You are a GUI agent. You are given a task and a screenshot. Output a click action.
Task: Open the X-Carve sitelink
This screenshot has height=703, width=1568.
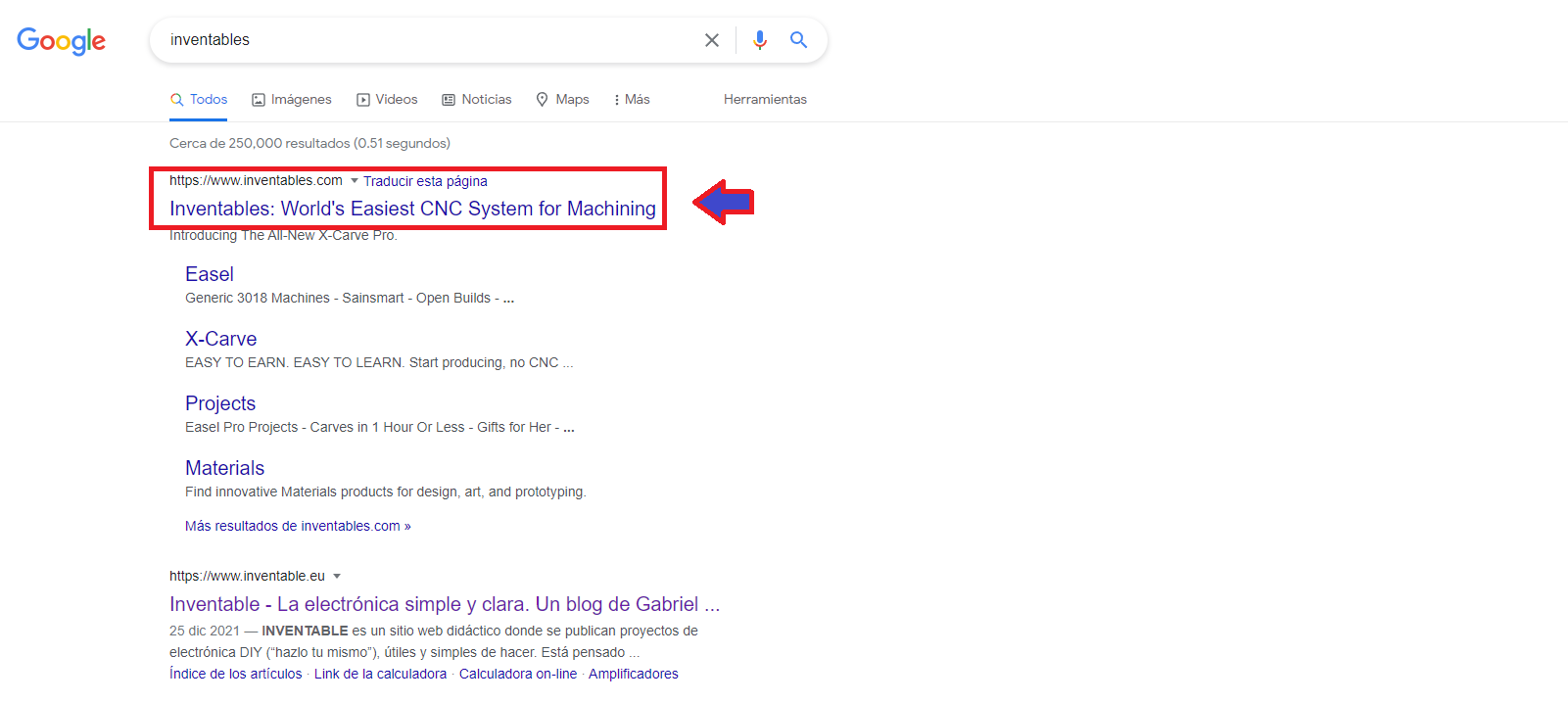221,339
